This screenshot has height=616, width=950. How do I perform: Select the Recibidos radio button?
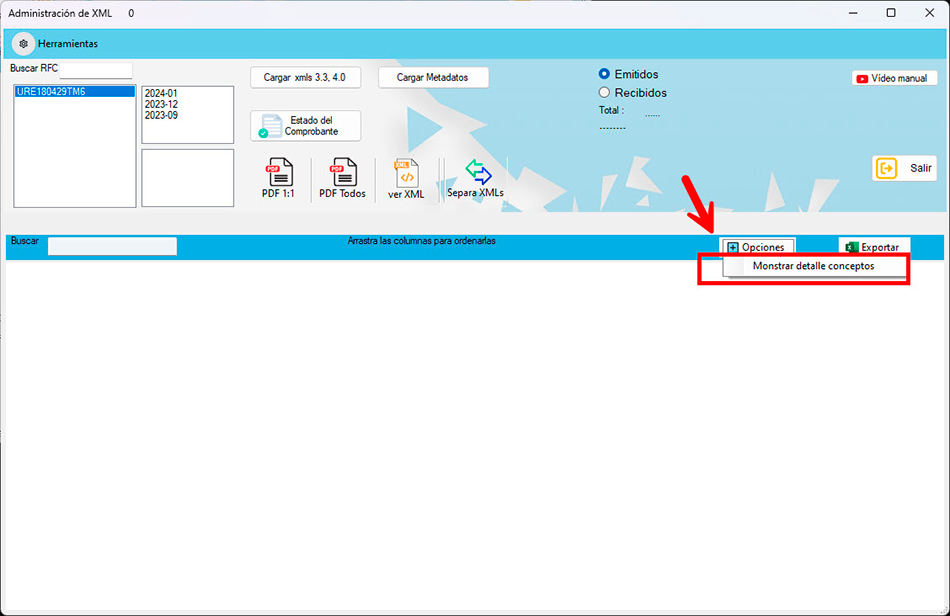point(604,93)
